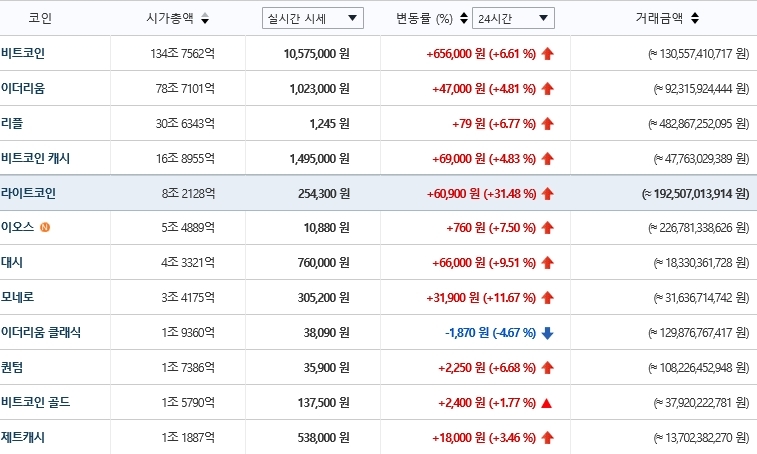Click the 1조 1887억 market cap value
Screen dimensions: 757x454
[188, 438]
